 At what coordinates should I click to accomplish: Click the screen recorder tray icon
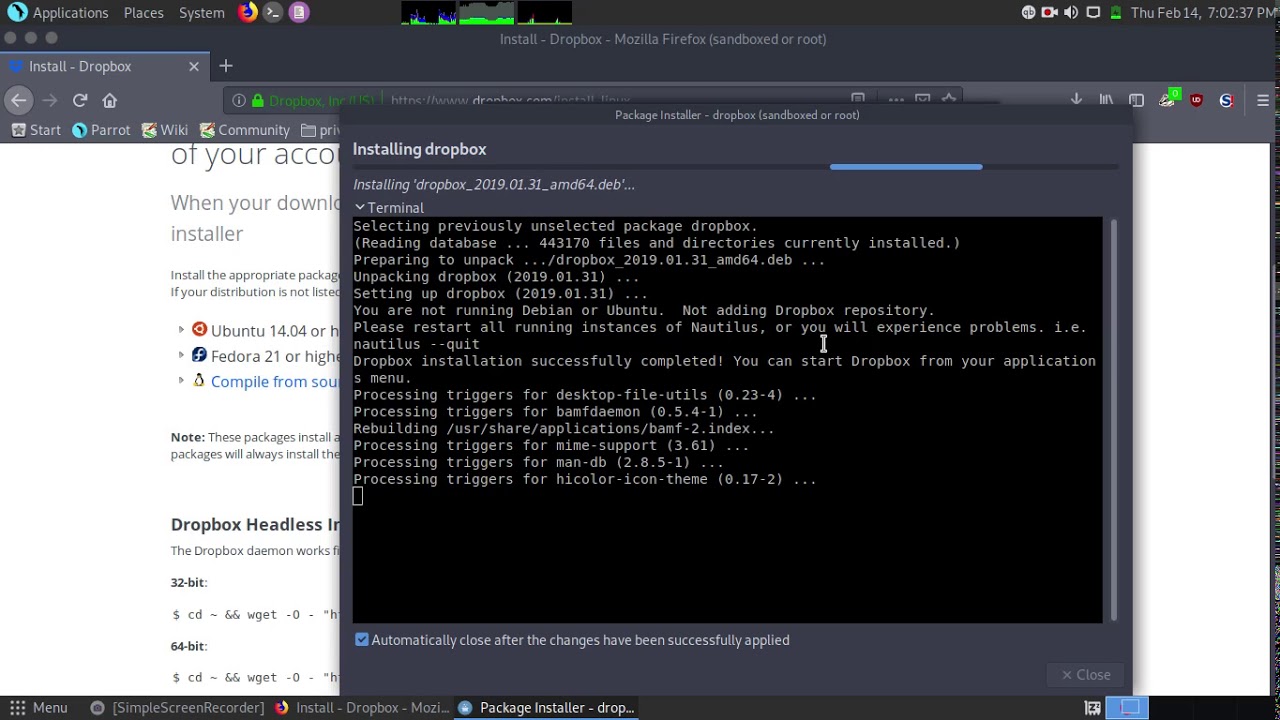(1049, 13)
